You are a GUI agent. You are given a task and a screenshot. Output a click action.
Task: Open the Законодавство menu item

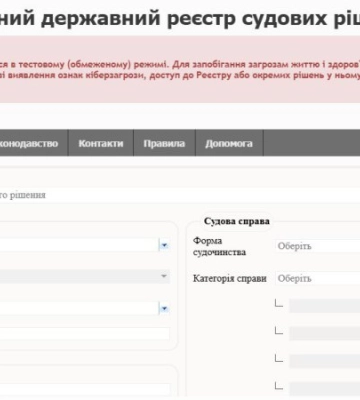pyautogui.click(x=33, y=143)
